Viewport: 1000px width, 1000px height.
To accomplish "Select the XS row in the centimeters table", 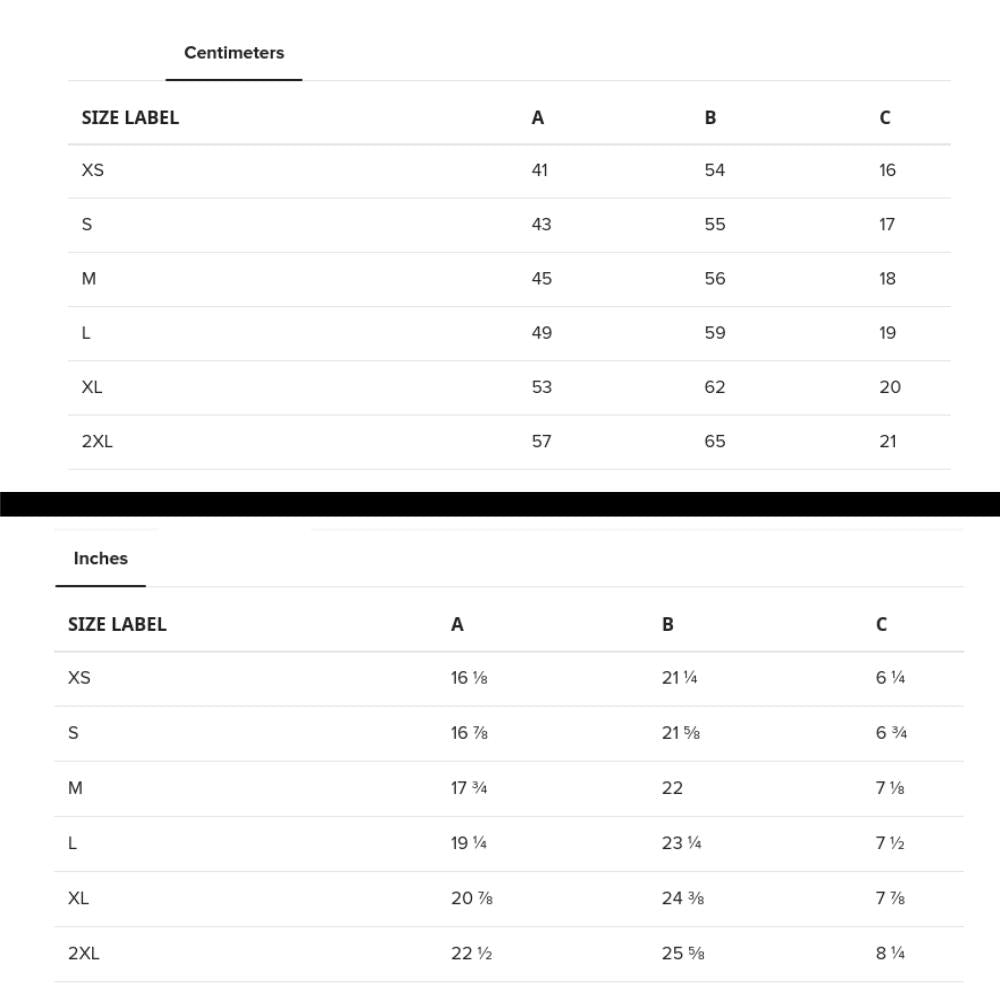I will point(509,171).
